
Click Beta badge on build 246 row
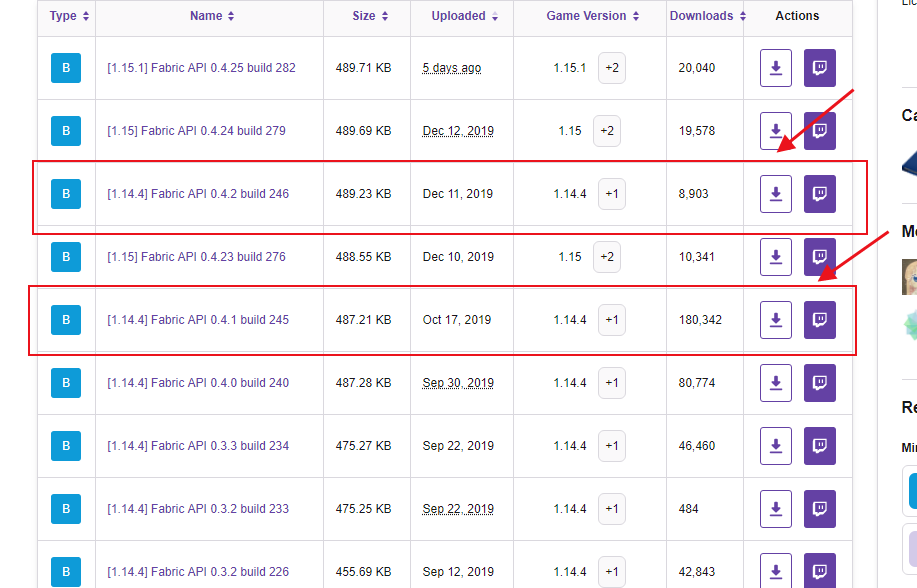pos(66,194)
